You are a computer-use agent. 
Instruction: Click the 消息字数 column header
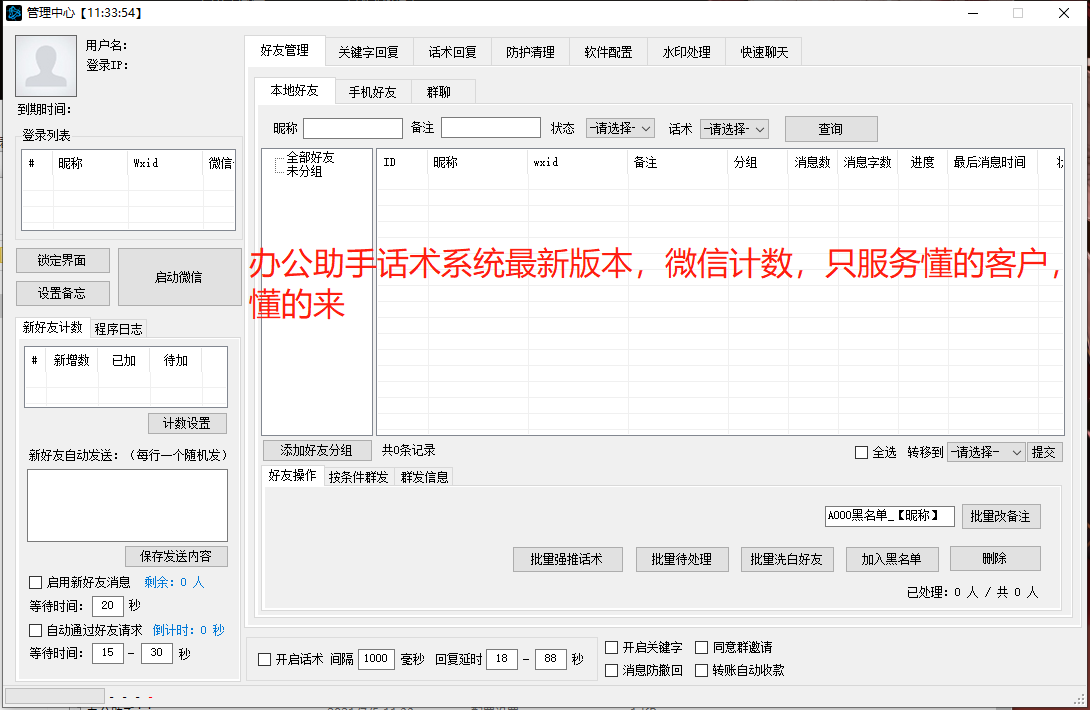[x=868, y=162]
